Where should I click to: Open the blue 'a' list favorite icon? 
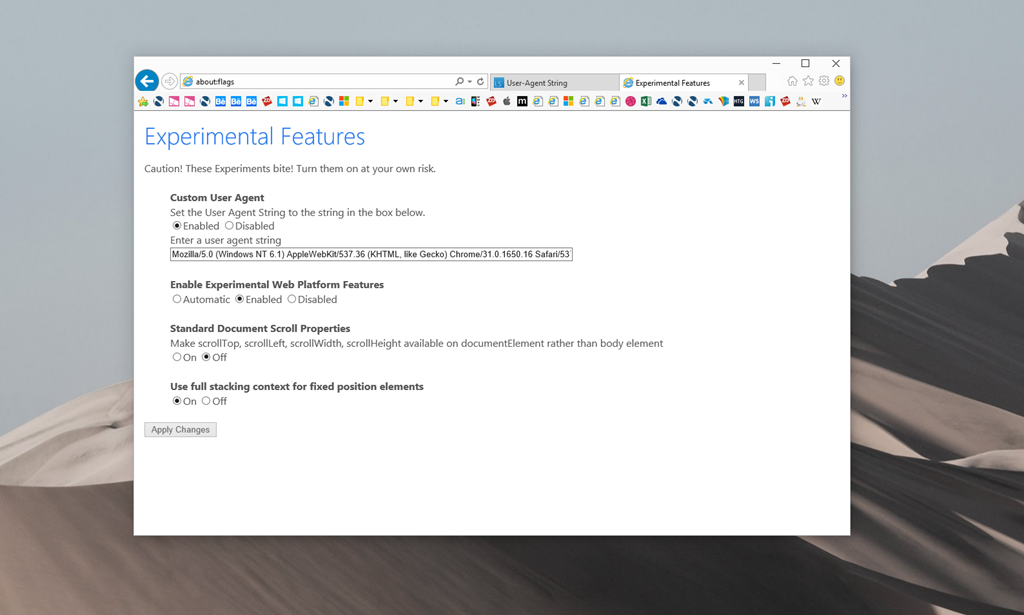pyautogui.click(x=460, y=101)
